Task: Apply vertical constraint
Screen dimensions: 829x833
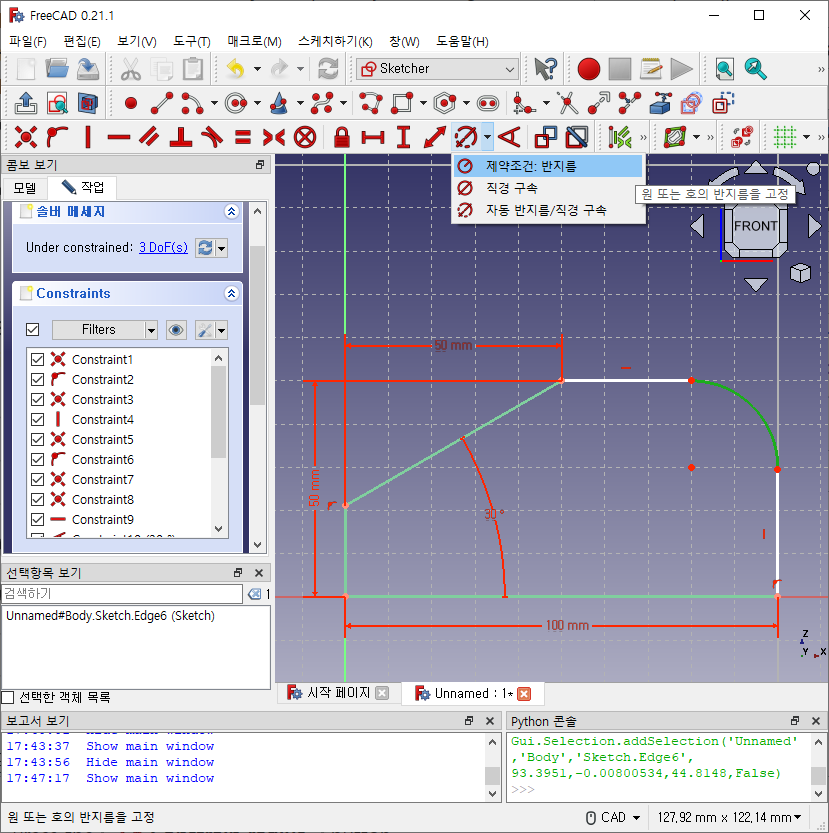Action: pos(88,137)
